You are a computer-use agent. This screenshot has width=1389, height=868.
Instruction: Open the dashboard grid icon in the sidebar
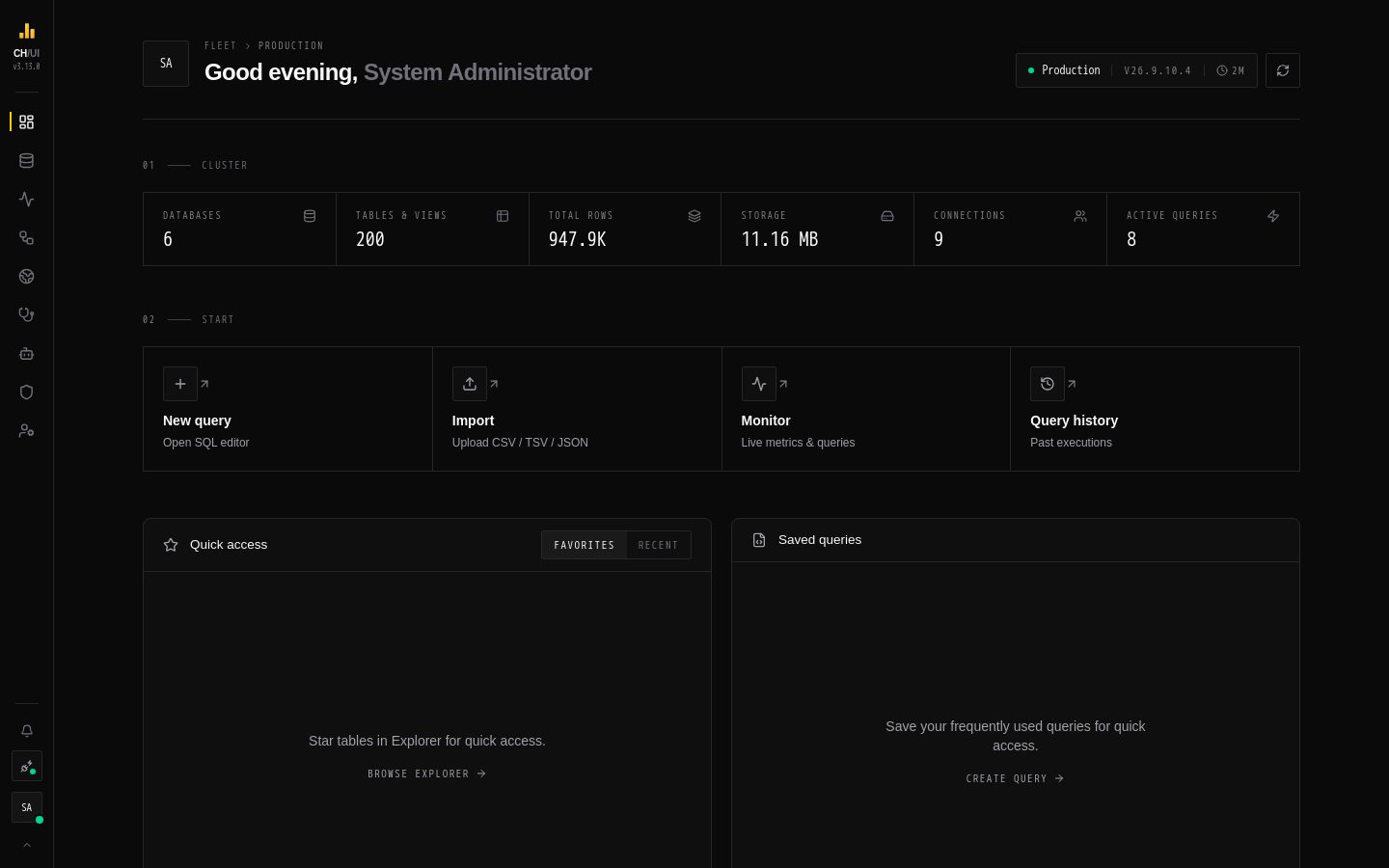[27, 122]
